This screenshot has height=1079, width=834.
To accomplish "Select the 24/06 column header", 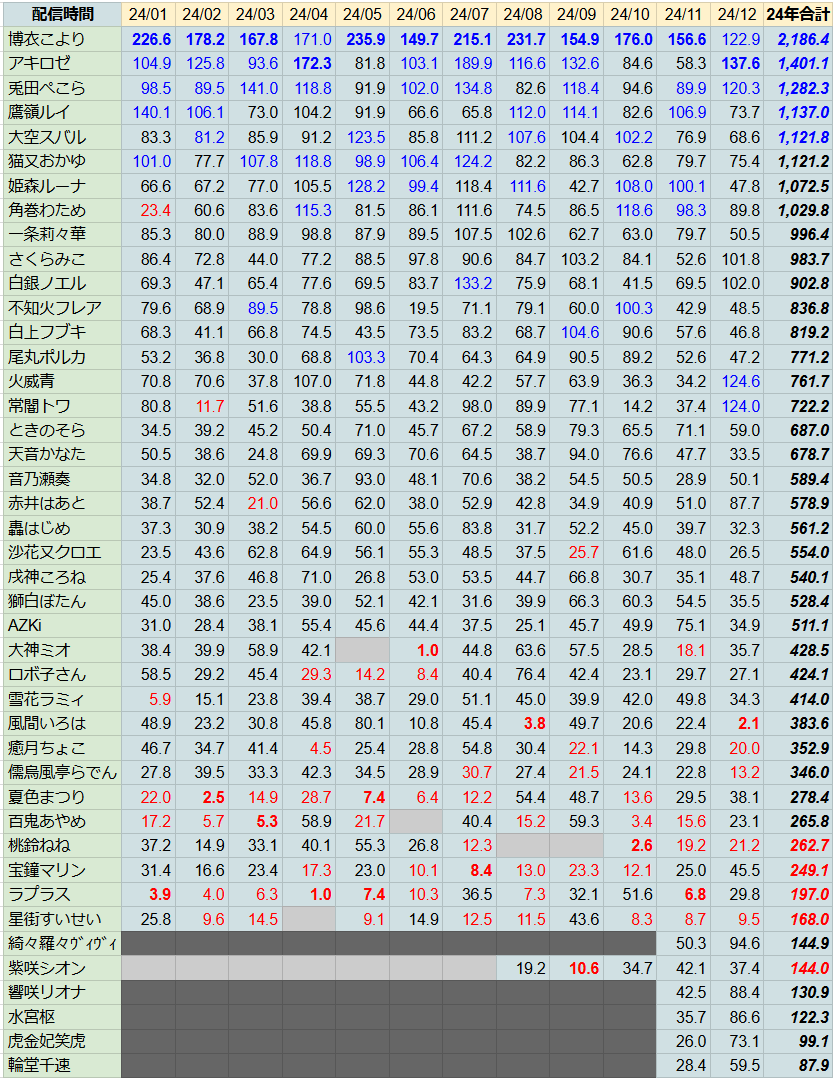I will 416,14.
